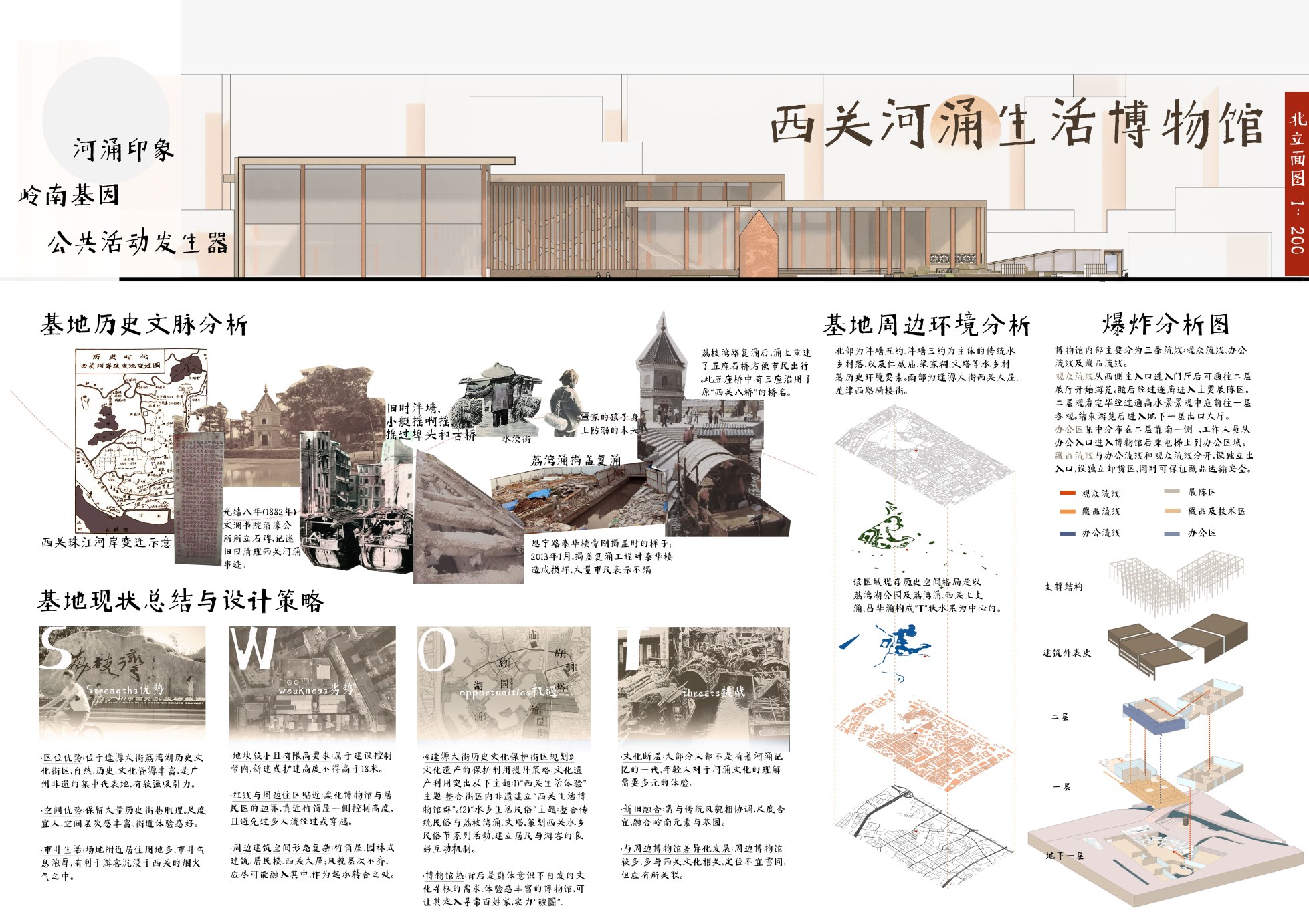Select the 地下一层 floor label
The image size is (1309, 924).
(1065, 855)
